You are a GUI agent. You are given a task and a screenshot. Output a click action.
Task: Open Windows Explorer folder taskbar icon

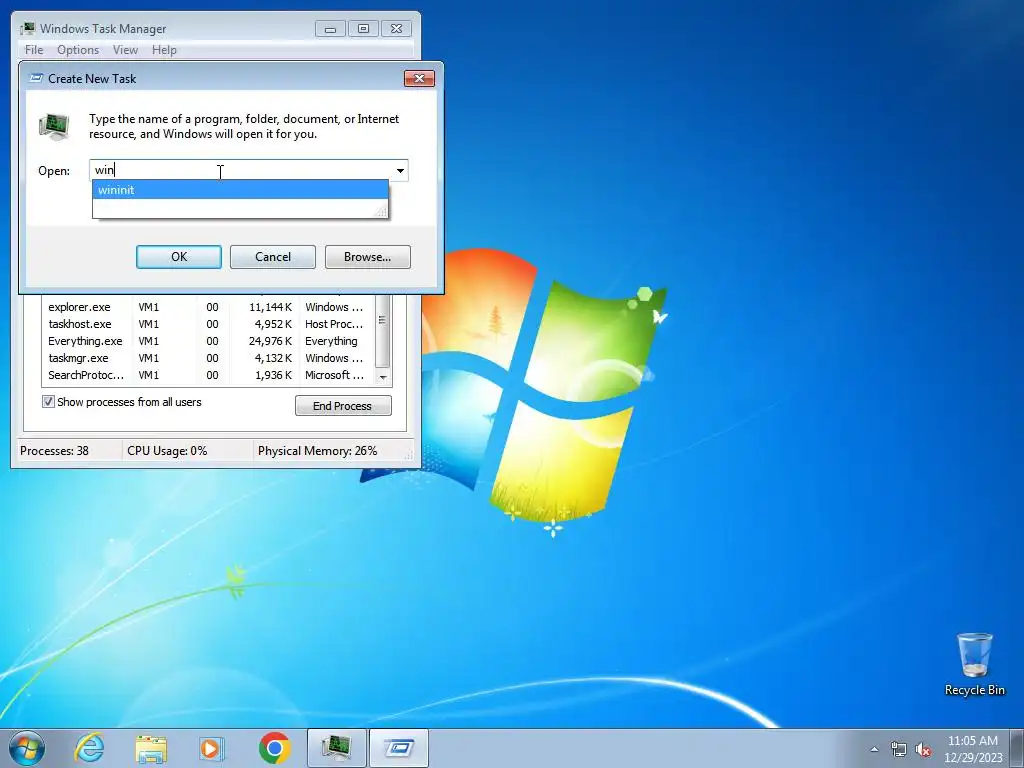151,748
